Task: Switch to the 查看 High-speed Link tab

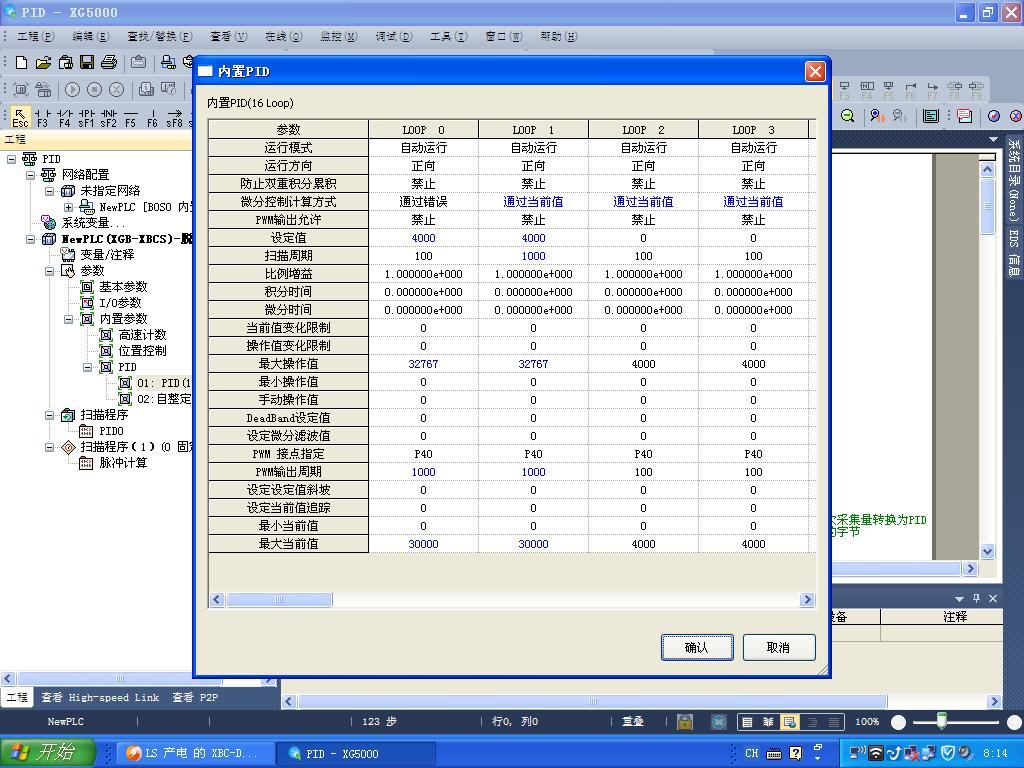Action: [99, 697]
